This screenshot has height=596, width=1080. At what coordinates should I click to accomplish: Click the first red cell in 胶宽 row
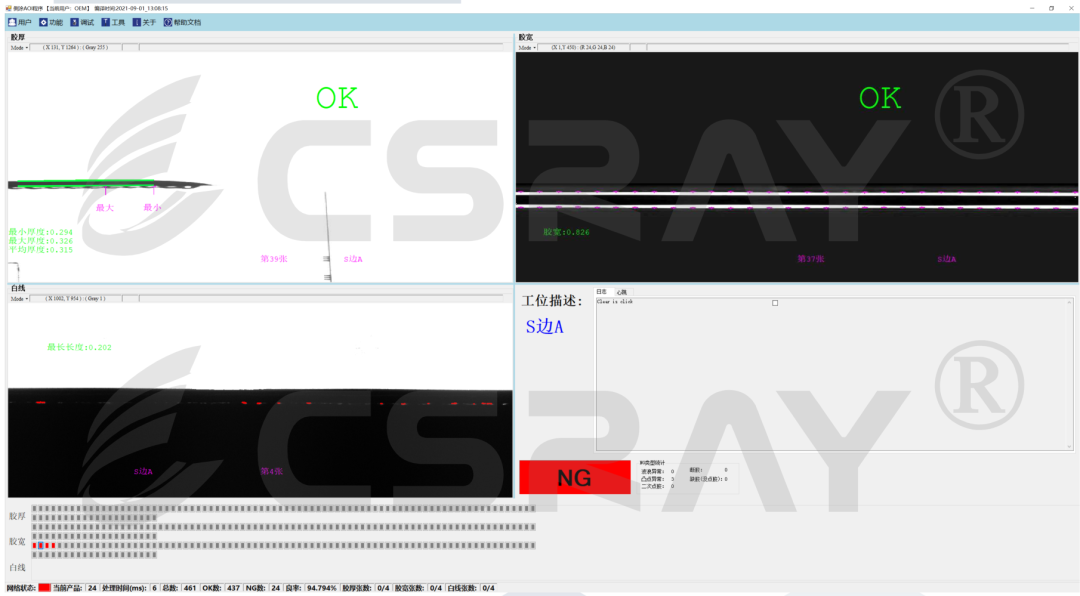pos(35,545)
